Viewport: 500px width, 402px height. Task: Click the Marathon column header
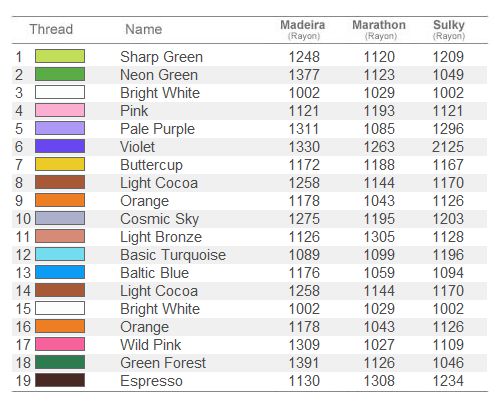(x=379, y=29)
